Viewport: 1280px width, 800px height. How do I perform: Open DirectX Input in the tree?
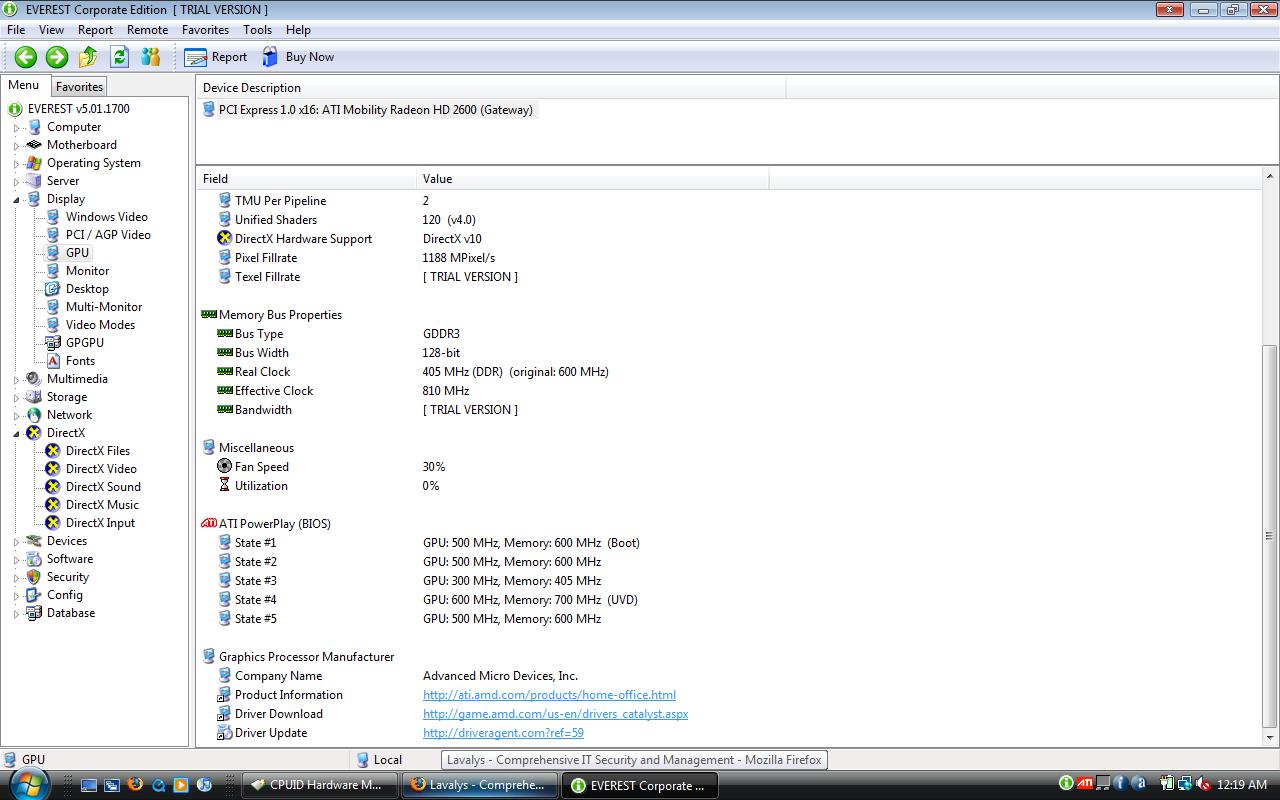coord(100,523)
